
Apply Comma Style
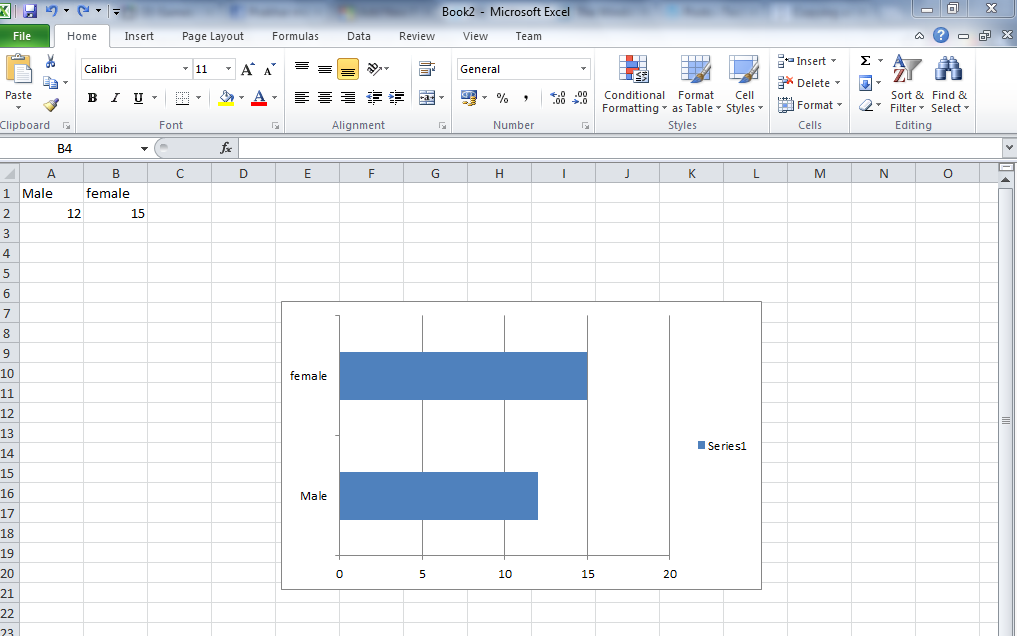tap(525, 98)
